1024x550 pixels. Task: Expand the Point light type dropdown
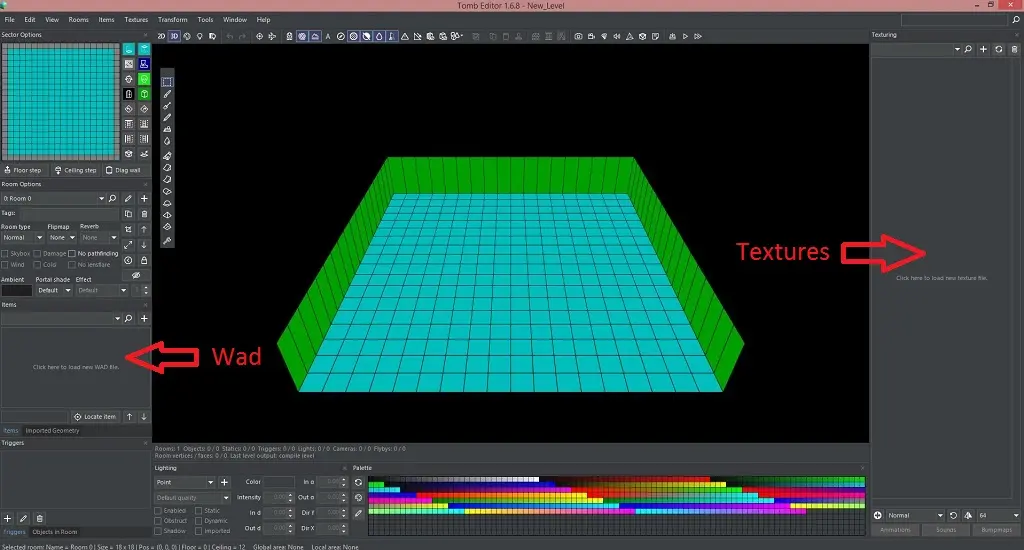pyautogui.click(x=185, y=482)
